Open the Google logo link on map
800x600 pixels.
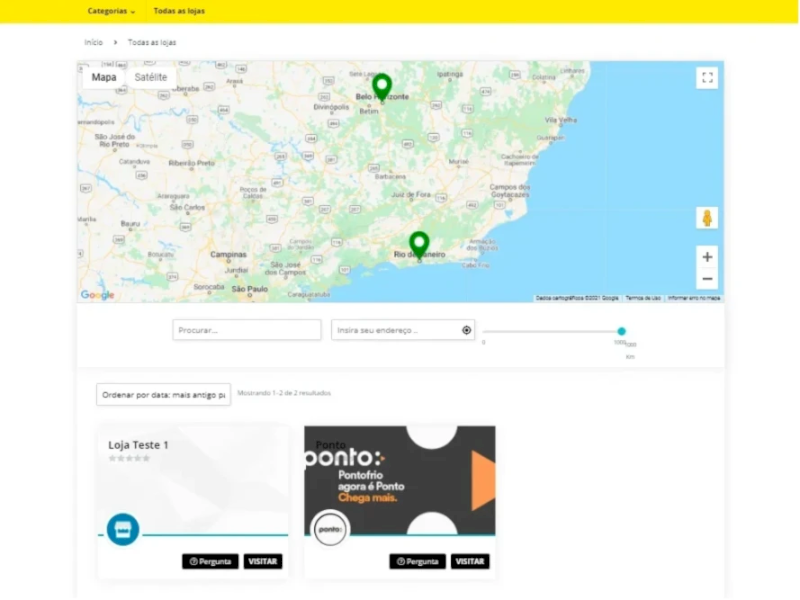click(x=97, y=295)
